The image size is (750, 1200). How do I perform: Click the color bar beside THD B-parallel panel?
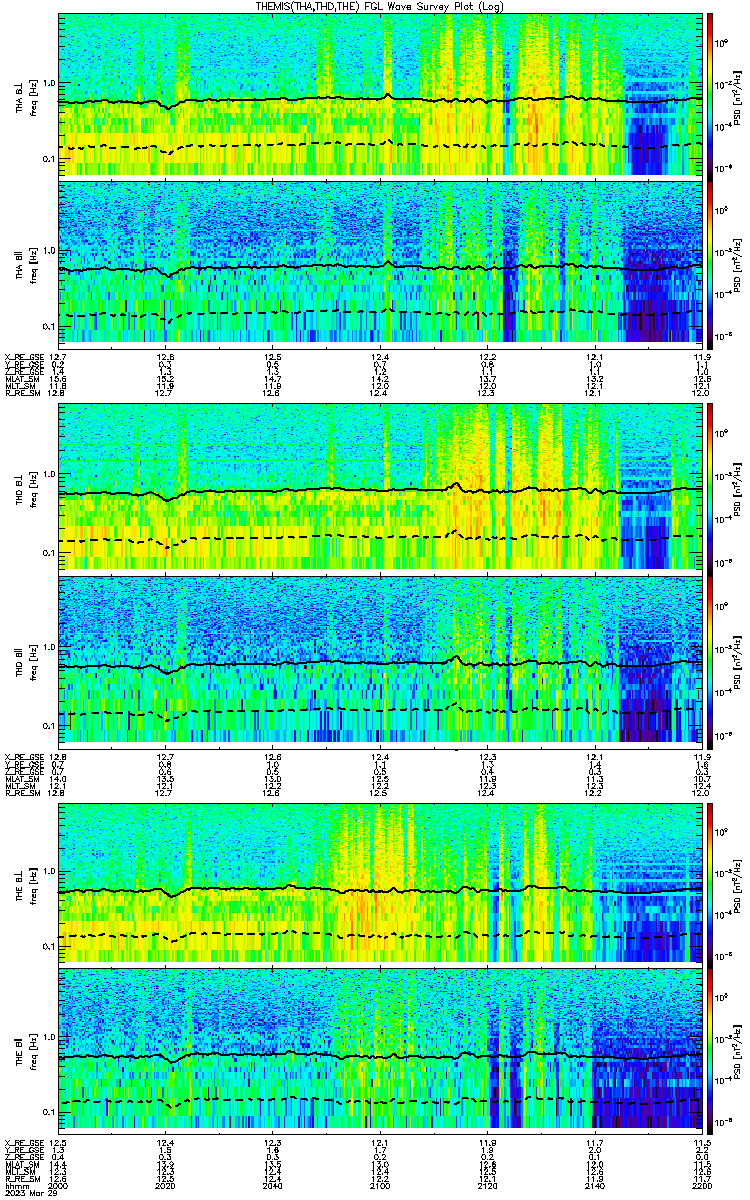click(710, 659)
